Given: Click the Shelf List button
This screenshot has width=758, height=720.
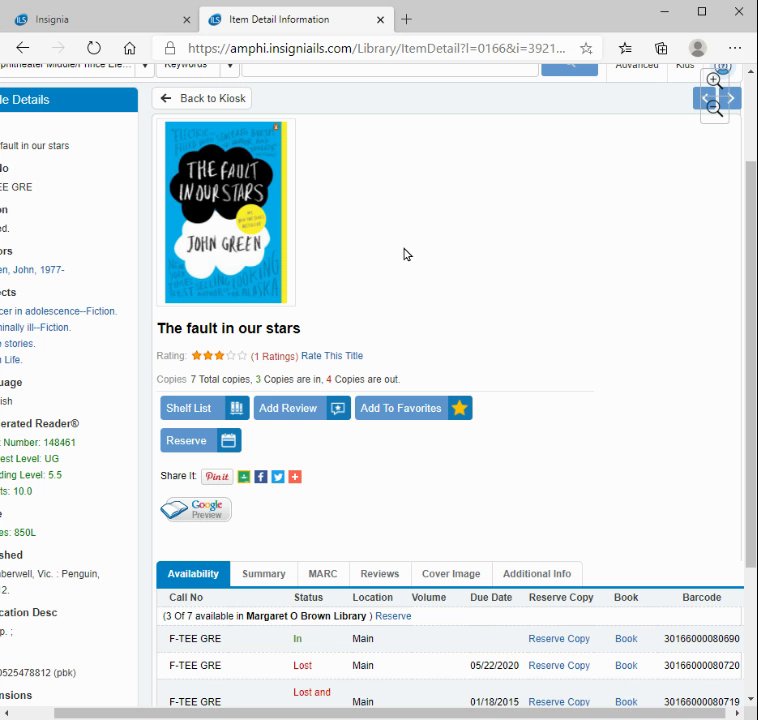Looking at the screenshot, I should 205,408.
